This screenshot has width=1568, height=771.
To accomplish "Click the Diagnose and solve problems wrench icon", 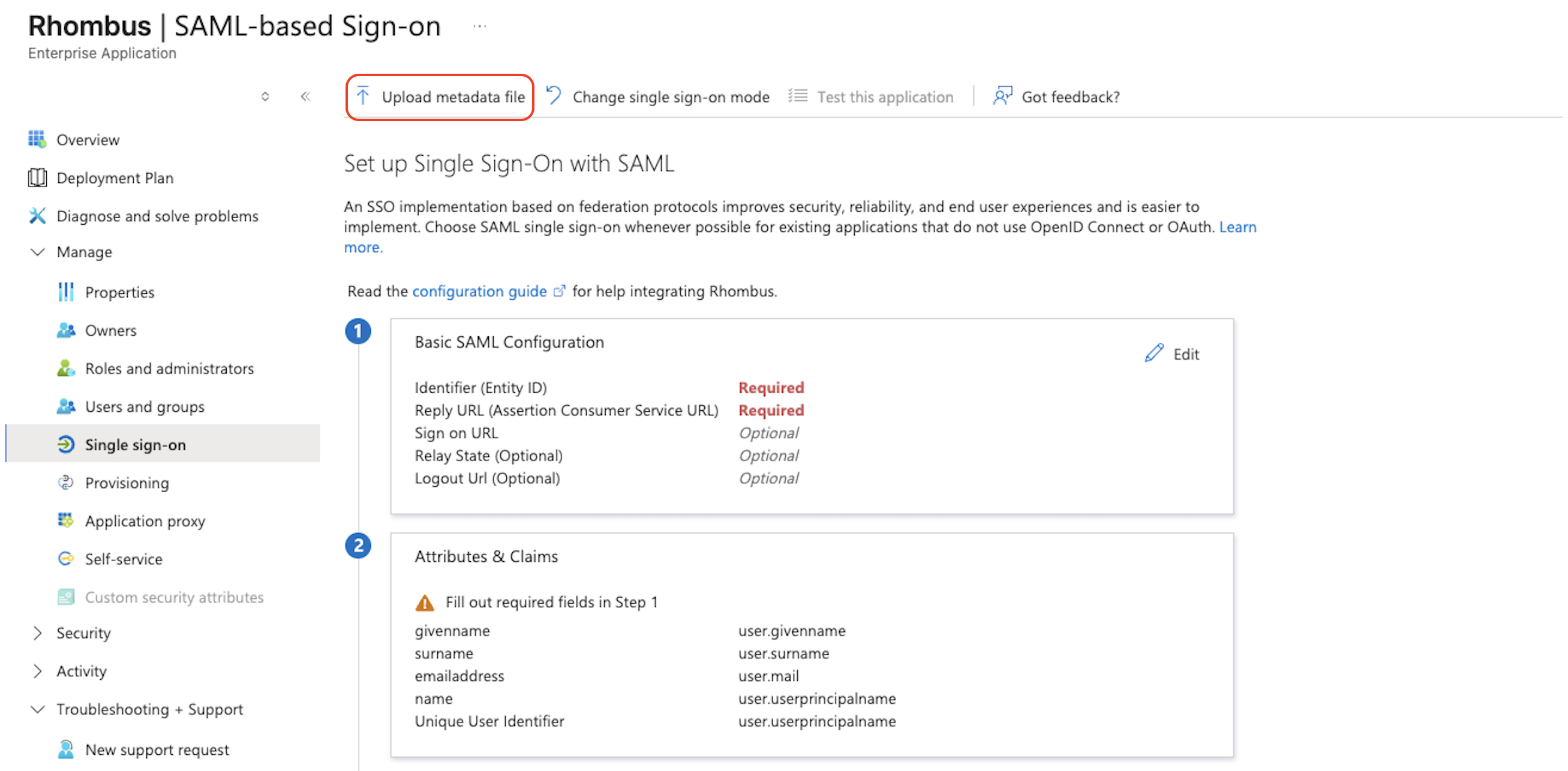I will tap(37, 215).
